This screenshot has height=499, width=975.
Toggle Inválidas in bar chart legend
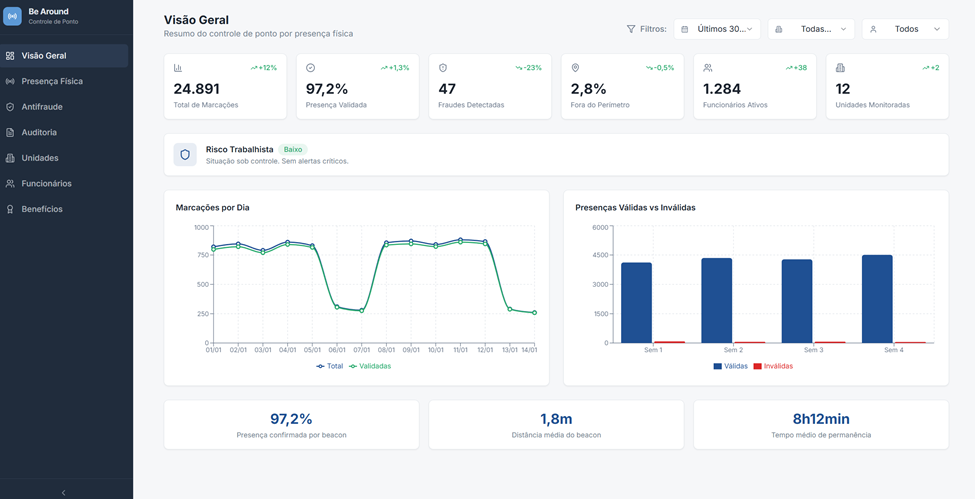pos(773,366)
